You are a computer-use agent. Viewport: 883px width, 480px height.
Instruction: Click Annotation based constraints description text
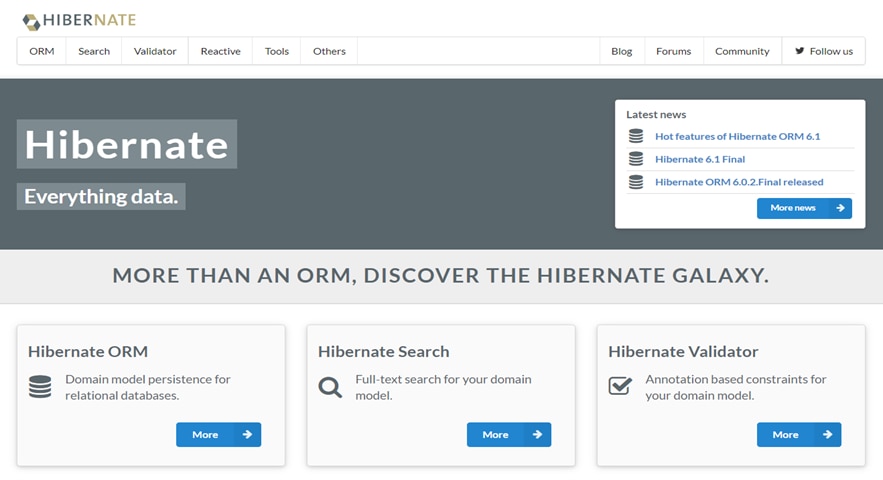pos(735,388)
